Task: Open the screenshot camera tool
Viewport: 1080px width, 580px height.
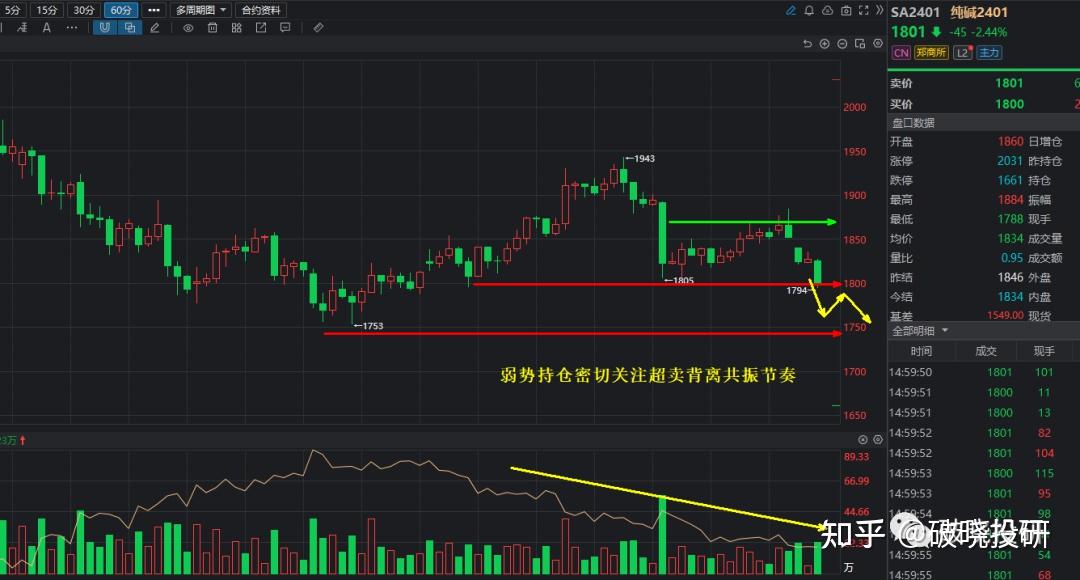Action: [845, 10]
